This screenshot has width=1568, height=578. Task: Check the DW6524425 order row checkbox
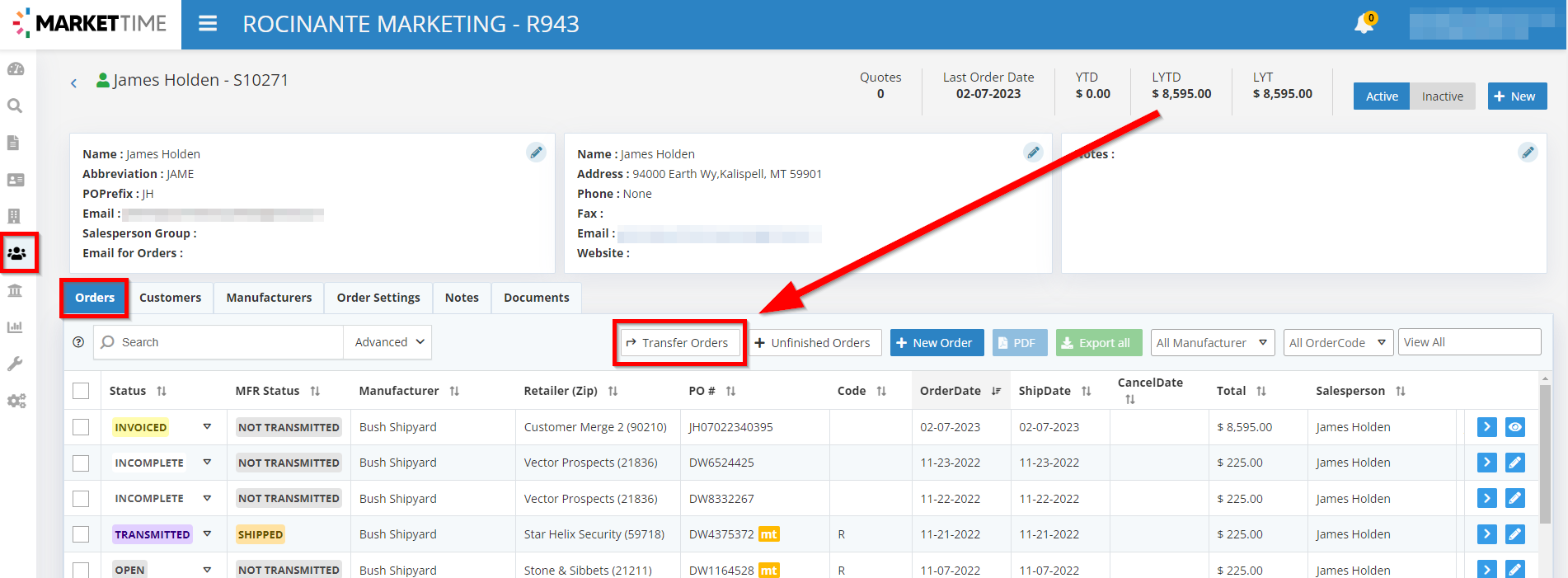tap(81, 463)
